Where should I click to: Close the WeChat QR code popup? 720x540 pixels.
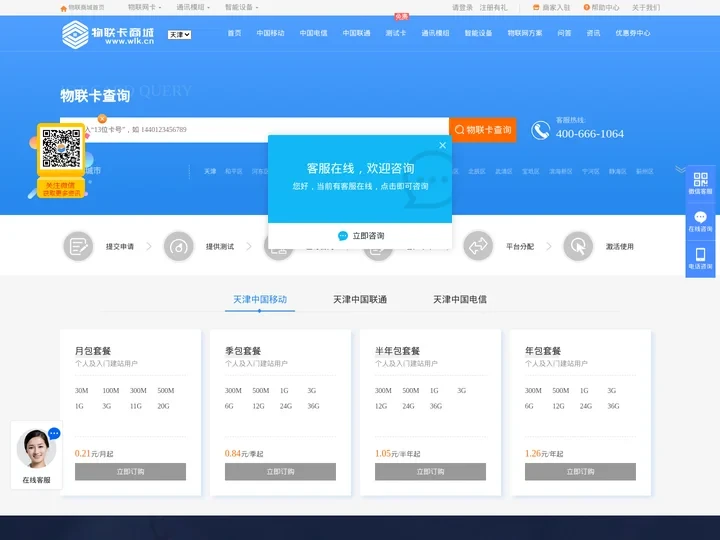pos(102,119)
